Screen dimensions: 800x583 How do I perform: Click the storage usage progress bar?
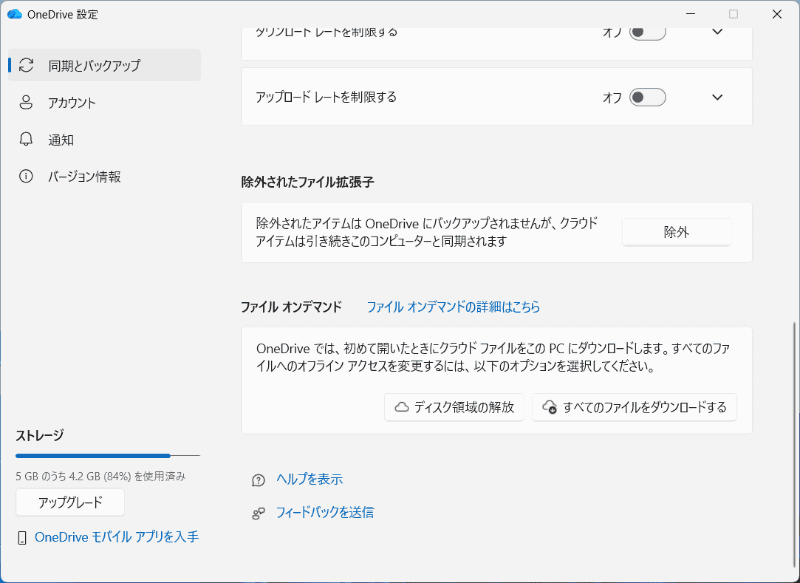point(108,455)
